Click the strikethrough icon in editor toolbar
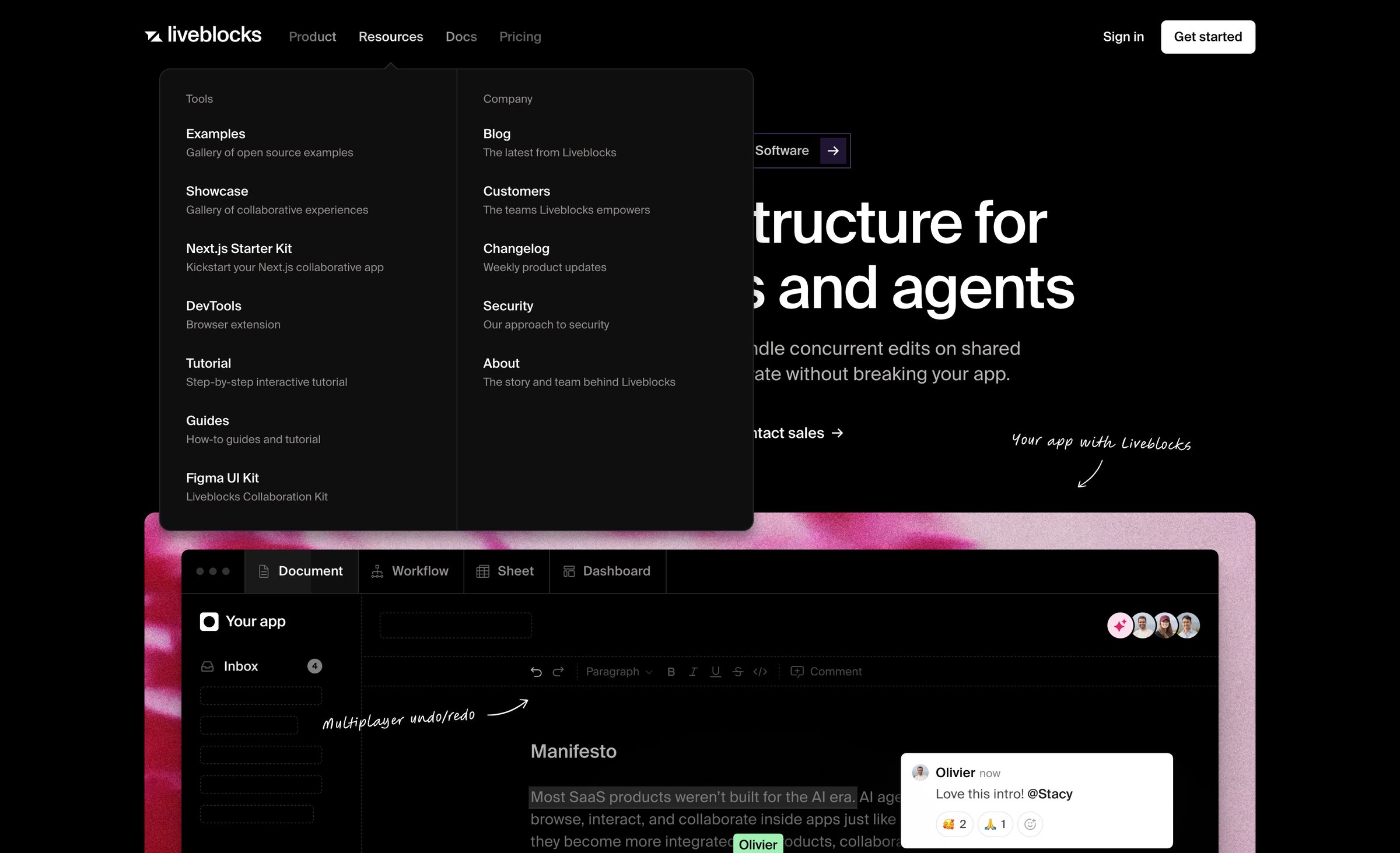The width and height of the screenshot is (1400, 853). click(738, 672)
